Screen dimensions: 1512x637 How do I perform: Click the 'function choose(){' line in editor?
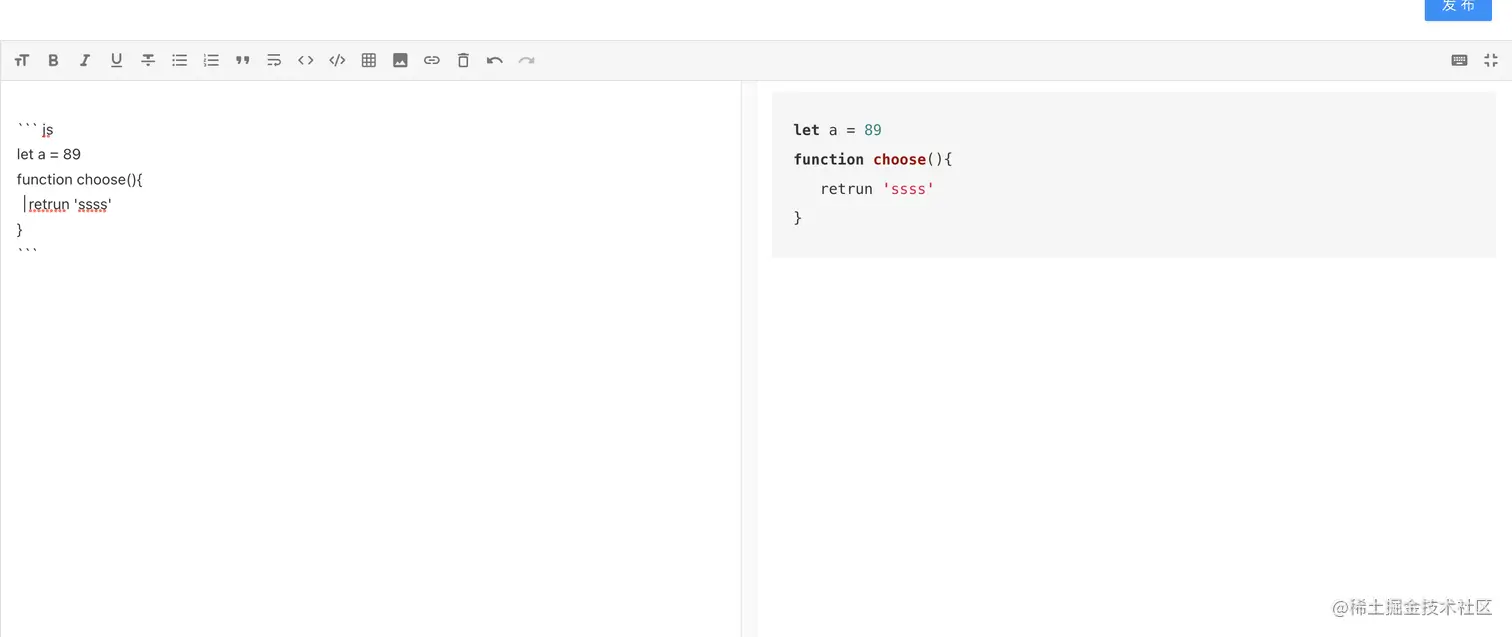coord(80,179)
